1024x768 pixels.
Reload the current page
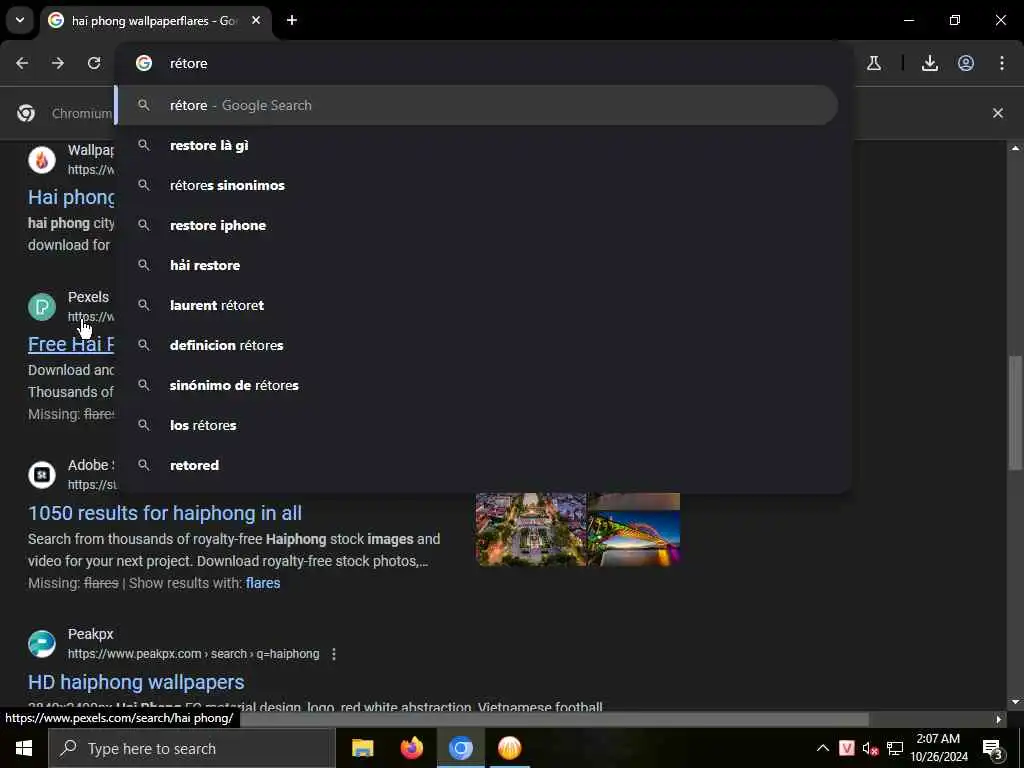pos(94,63)
